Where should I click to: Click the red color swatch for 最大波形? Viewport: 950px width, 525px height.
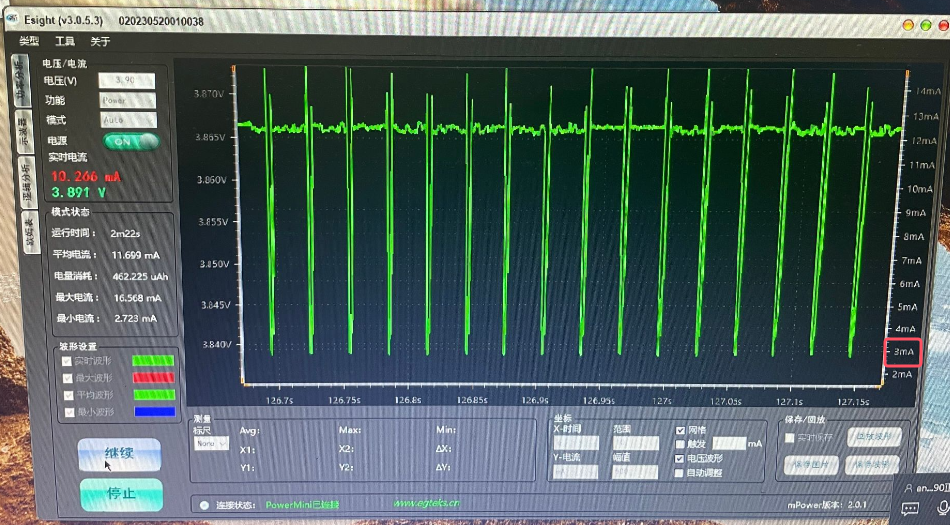pos(153,378)
